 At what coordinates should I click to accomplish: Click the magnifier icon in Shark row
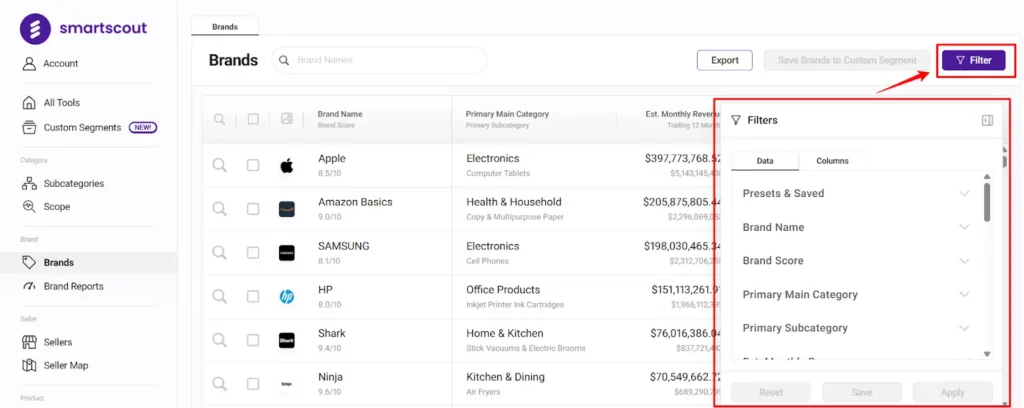pos(219,340)
